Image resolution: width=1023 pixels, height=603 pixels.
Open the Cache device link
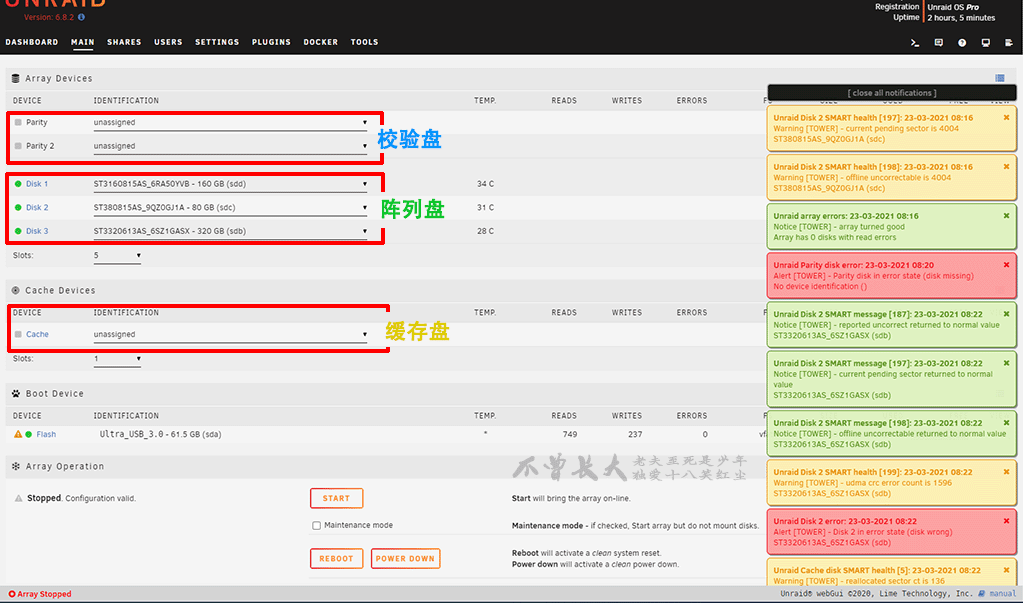pyautogui.click(x=37, y=334)
